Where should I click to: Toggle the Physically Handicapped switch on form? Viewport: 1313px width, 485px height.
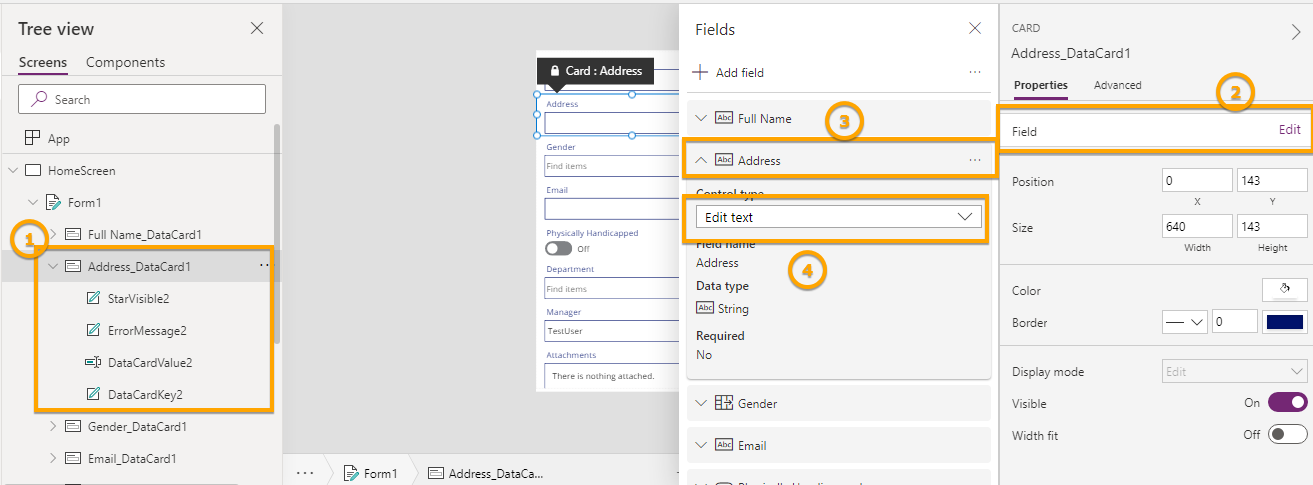coord(559,248)
